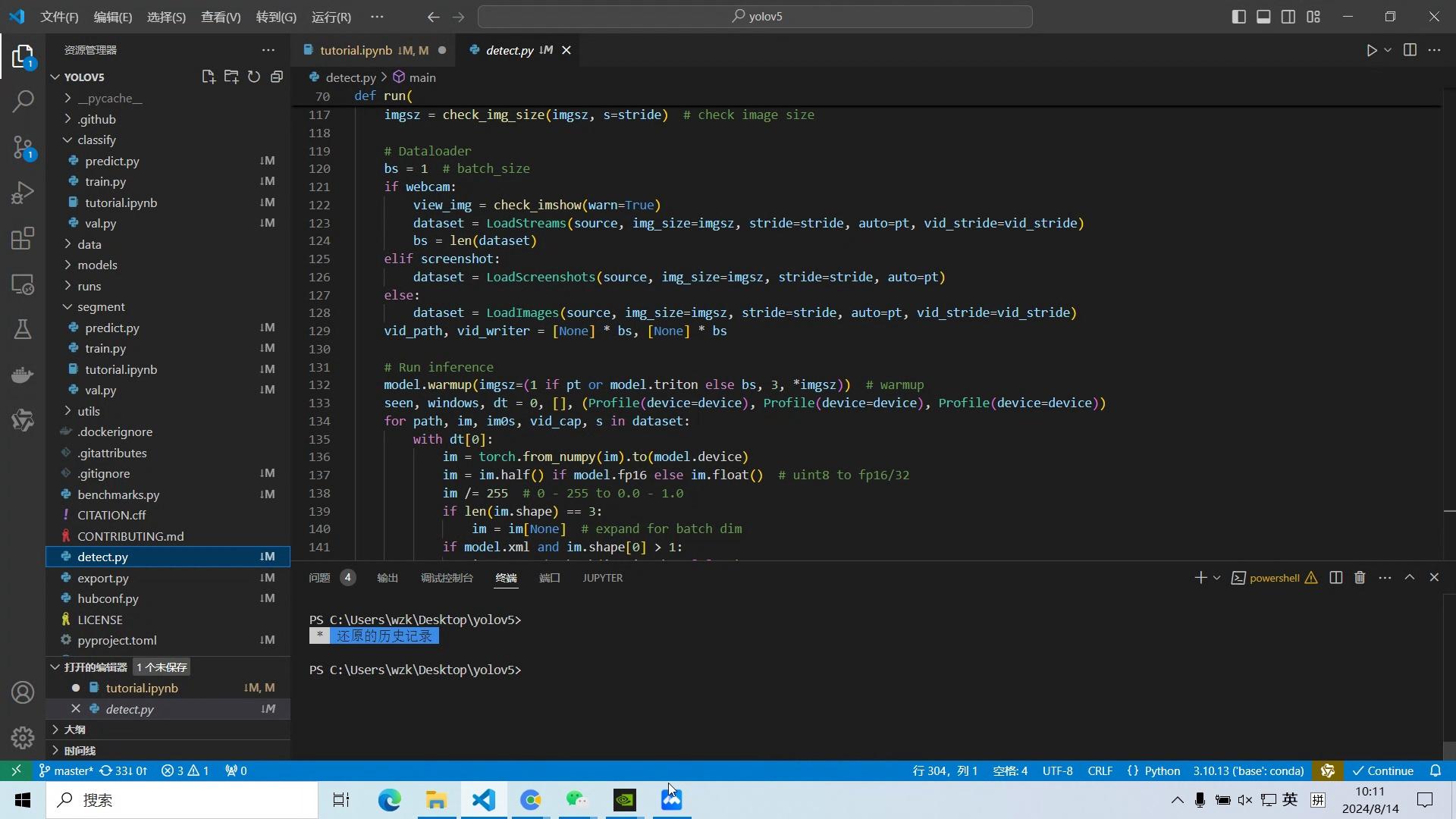Refresh the YOLOV5 explorer tree

click(254, 77)
